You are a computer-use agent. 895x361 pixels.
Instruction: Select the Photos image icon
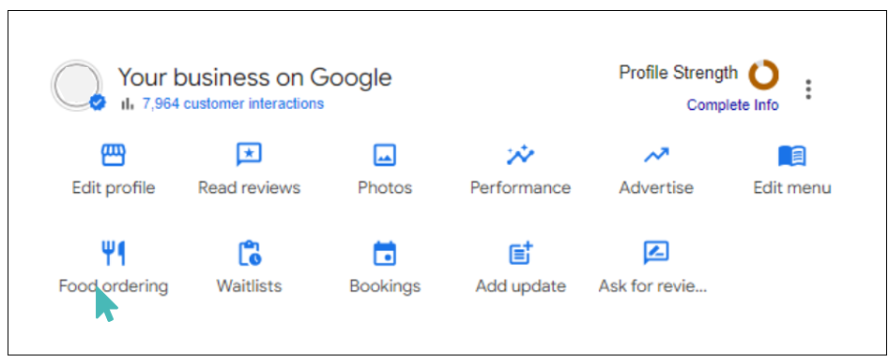point(385,155)
